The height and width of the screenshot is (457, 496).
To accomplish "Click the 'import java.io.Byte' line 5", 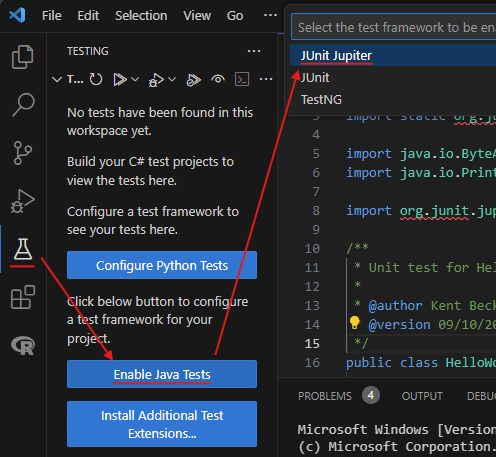I will (421, 154).
